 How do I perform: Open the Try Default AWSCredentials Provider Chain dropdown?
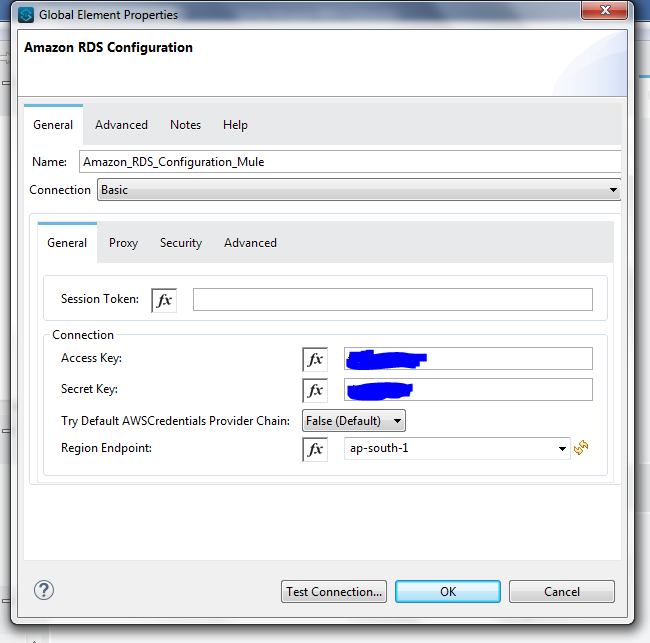coord(354,421)
